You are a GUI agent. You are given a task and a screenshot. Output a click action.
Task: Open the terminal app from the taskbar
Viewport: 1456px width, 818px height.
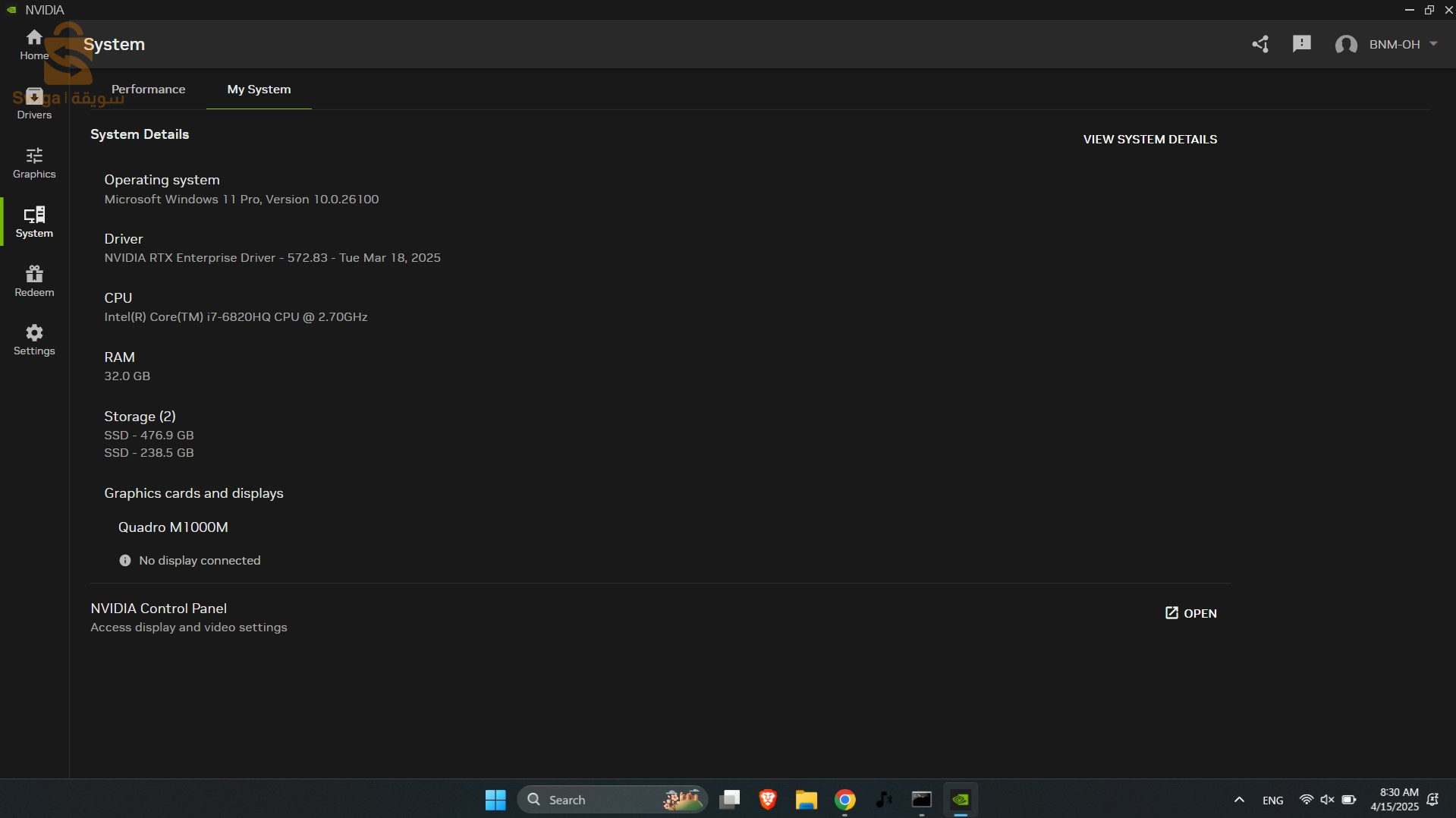point(922,800)
